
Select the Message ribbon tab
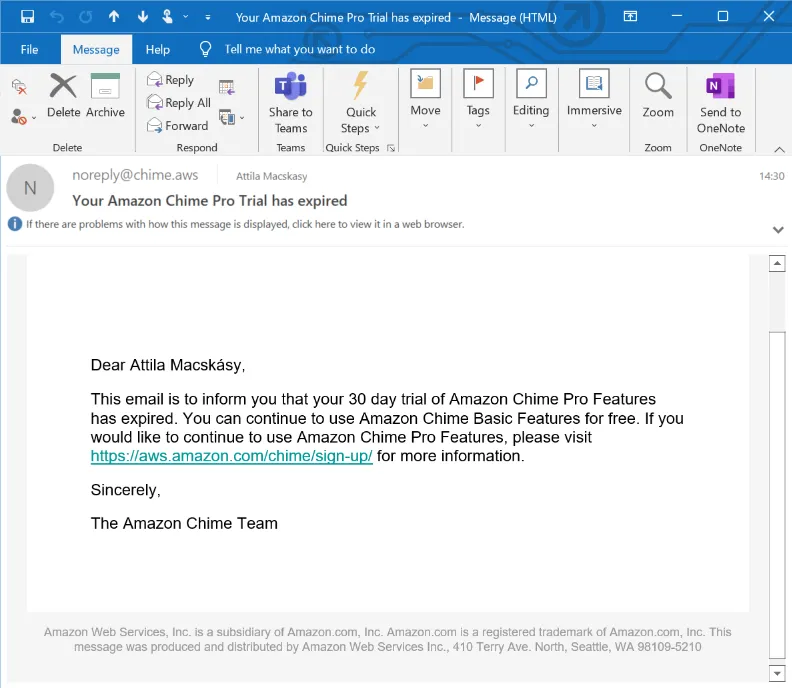pyautogui.click(x=96, y=50)
